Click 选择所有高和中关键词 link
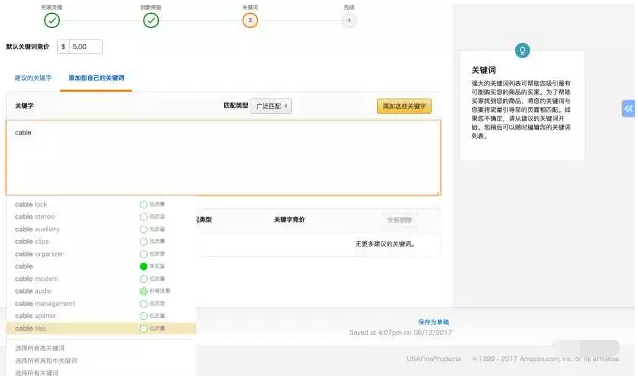The image size is (638, 378). [46, 361]
